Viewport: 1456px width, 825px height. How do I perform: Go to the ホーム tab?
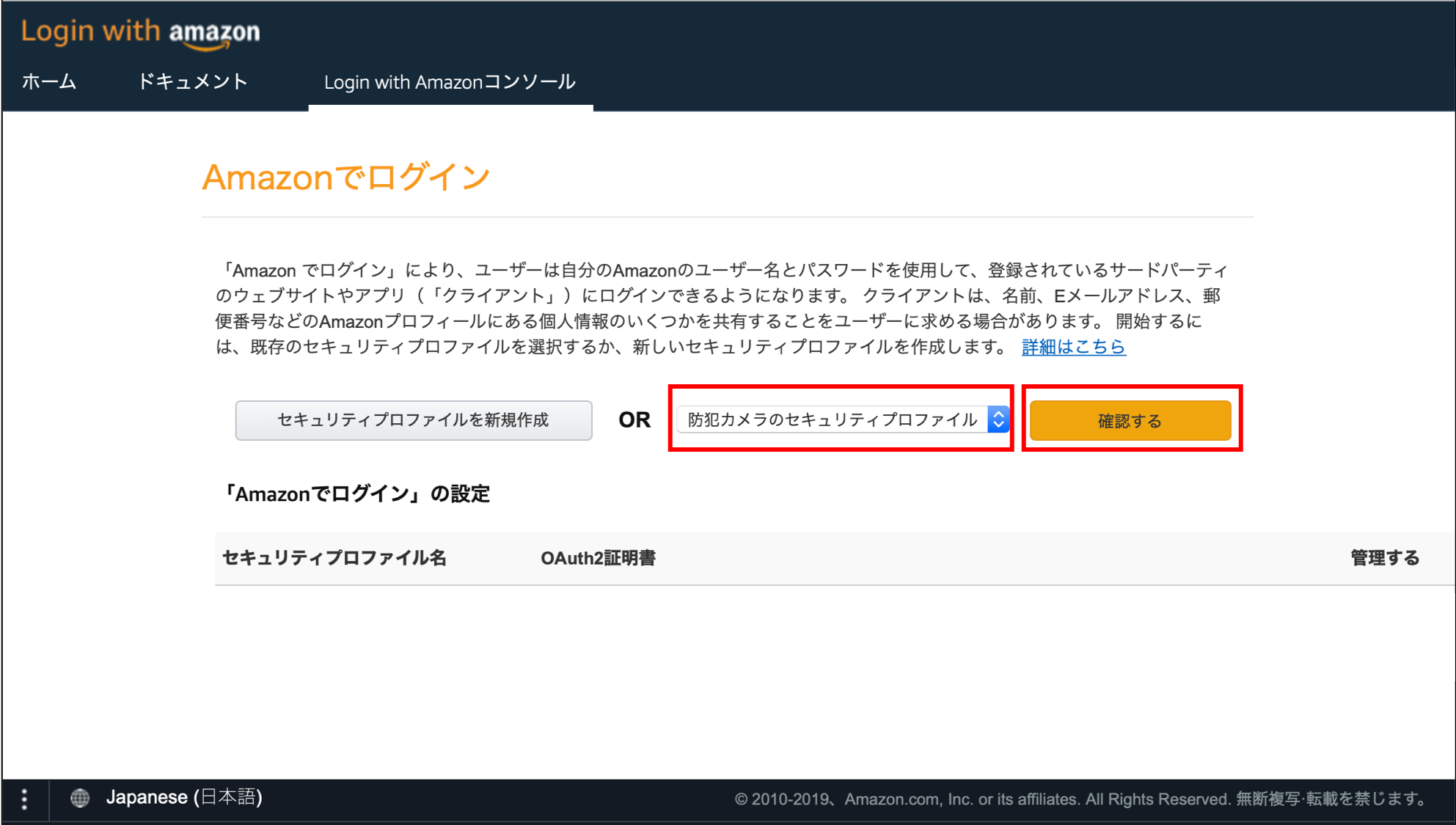point(49,81)
